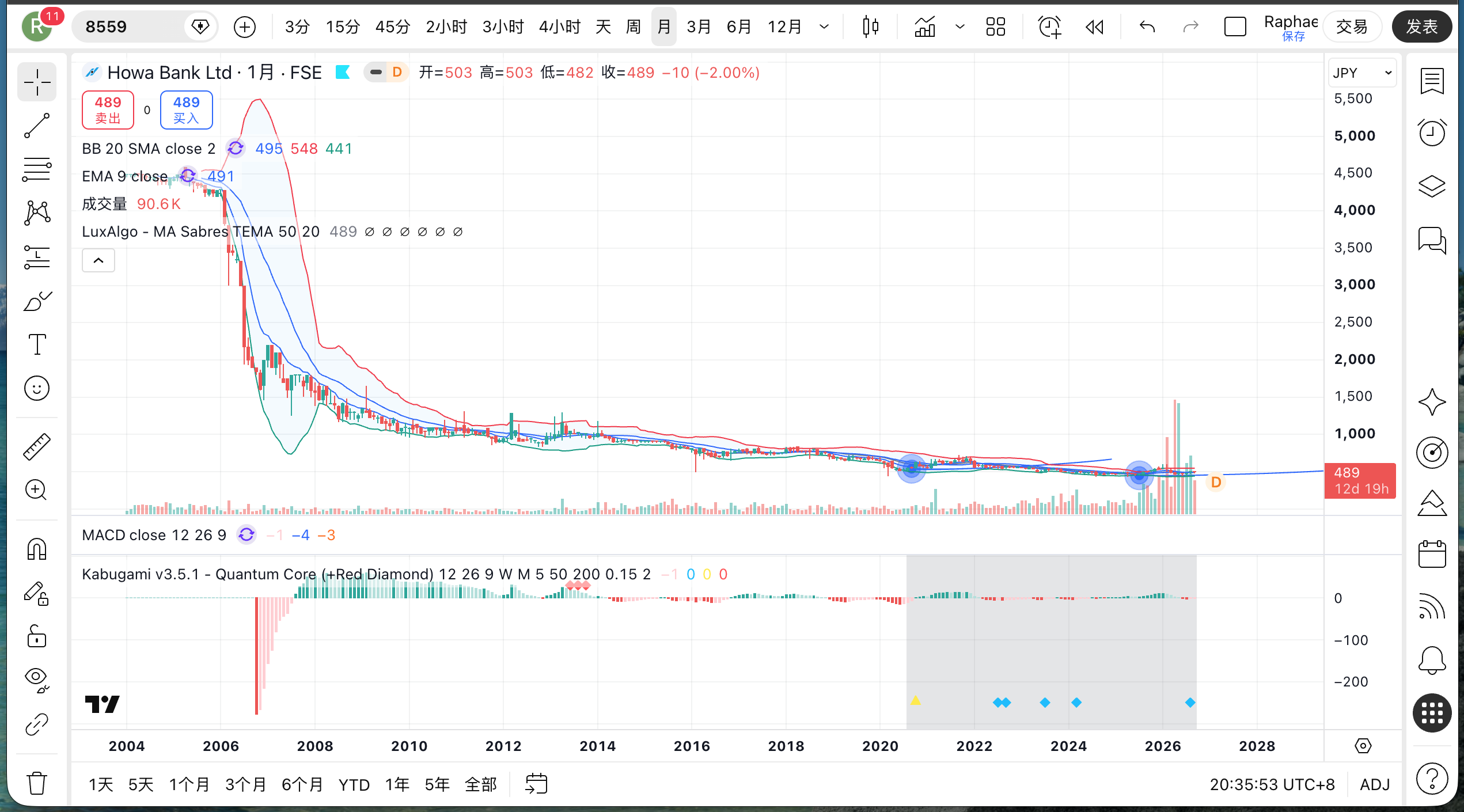Open the notifications bell
The height and width of the screenshot is (812, 1464).
tap(1432, 660)
